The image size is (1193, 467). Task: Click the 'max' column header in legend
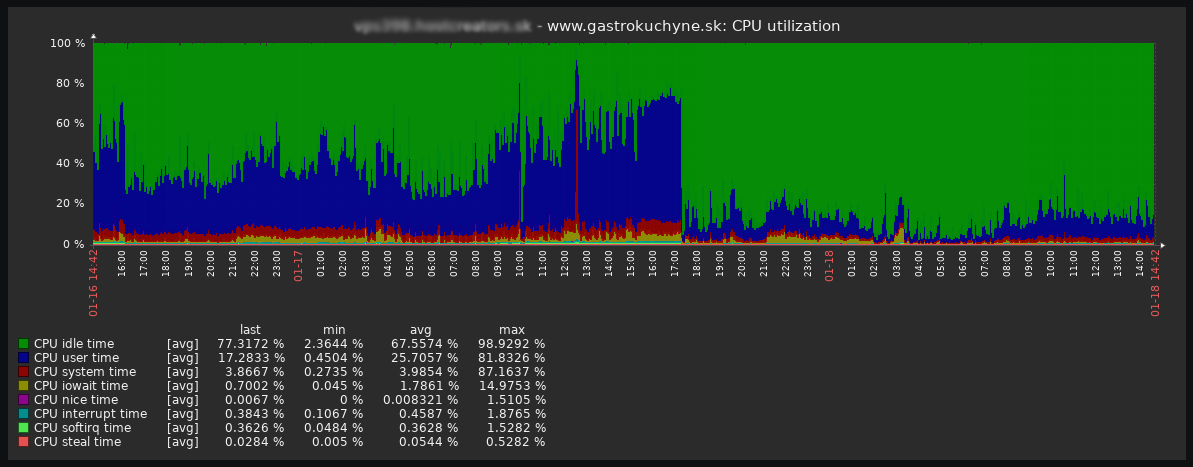click(x=512, y=330)
